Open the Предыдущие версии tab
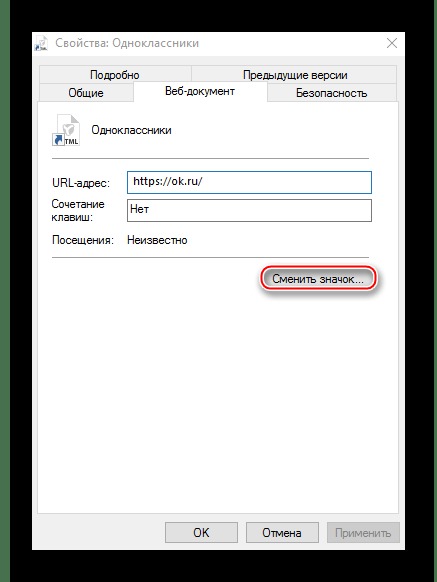This screenshot has height=582, width=437. point(295,75)
